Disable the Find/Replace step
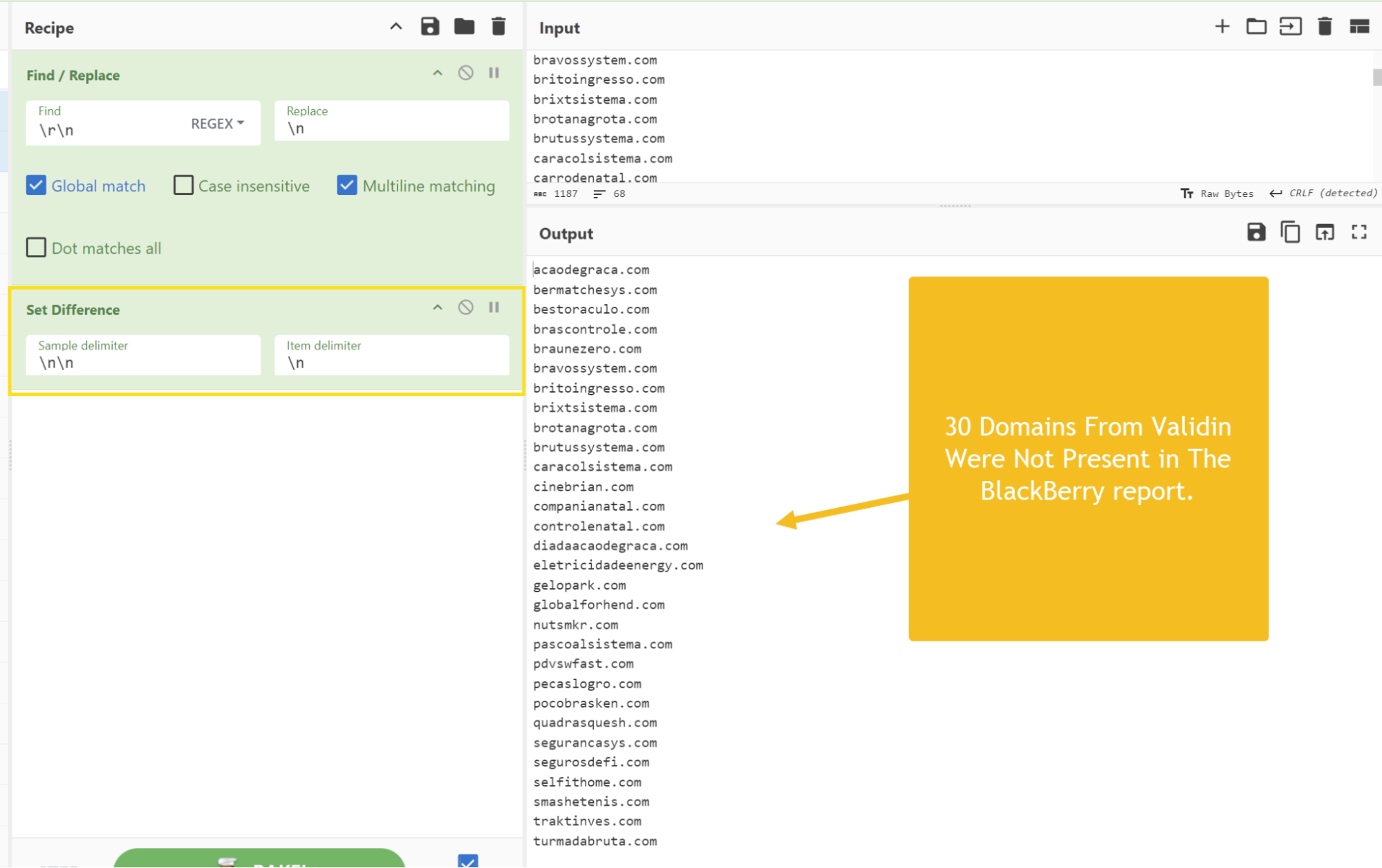Screen dimensions: 1382x868 465,73
